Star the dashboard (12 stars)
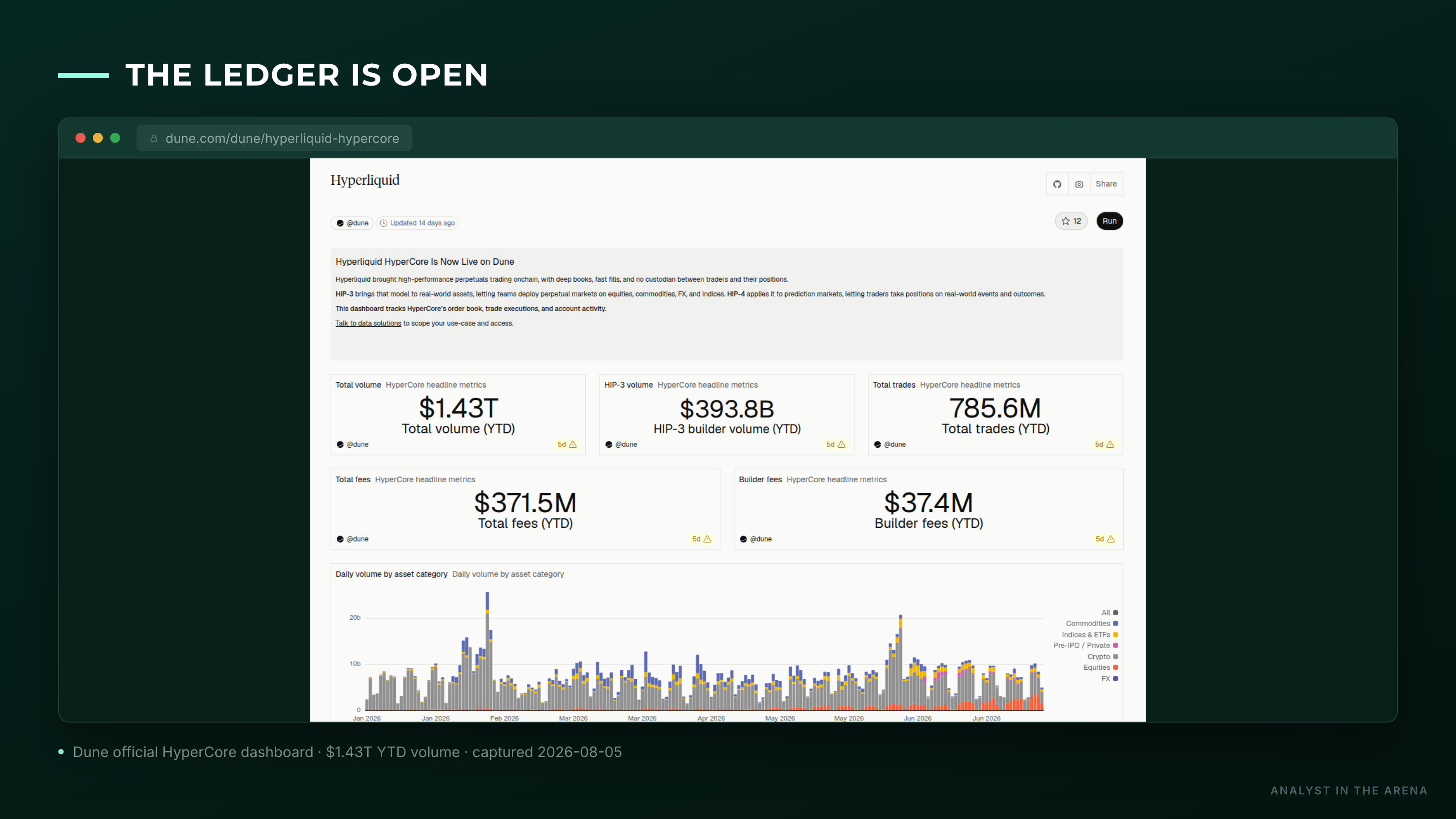 (x=1071, y=221)
